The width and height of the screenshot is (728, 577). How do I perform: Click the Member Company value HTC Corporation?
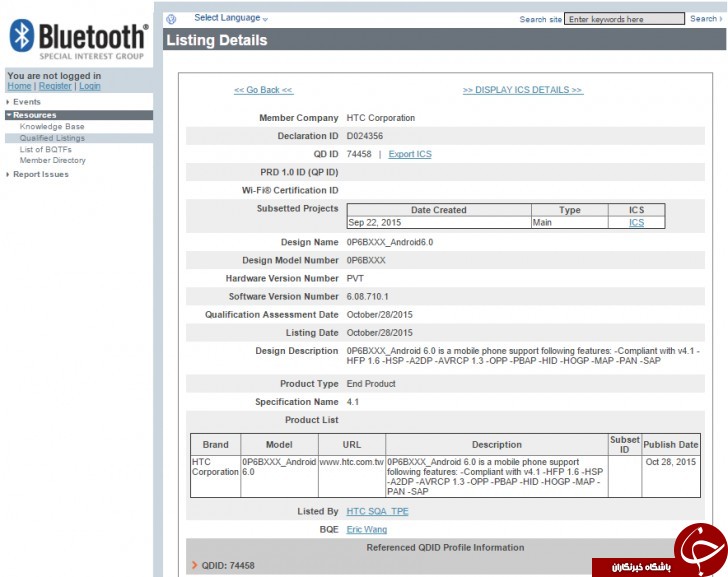tap(381, 118)
